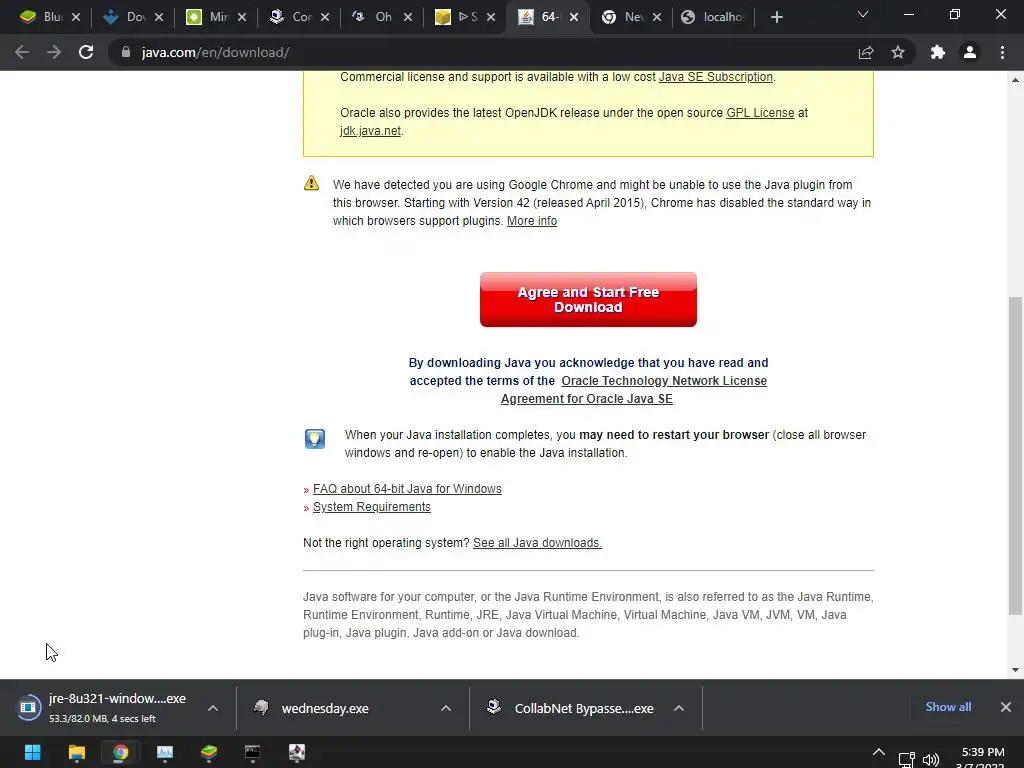
Task: Click the forward navigation arrow
Action: pos(54,52)
